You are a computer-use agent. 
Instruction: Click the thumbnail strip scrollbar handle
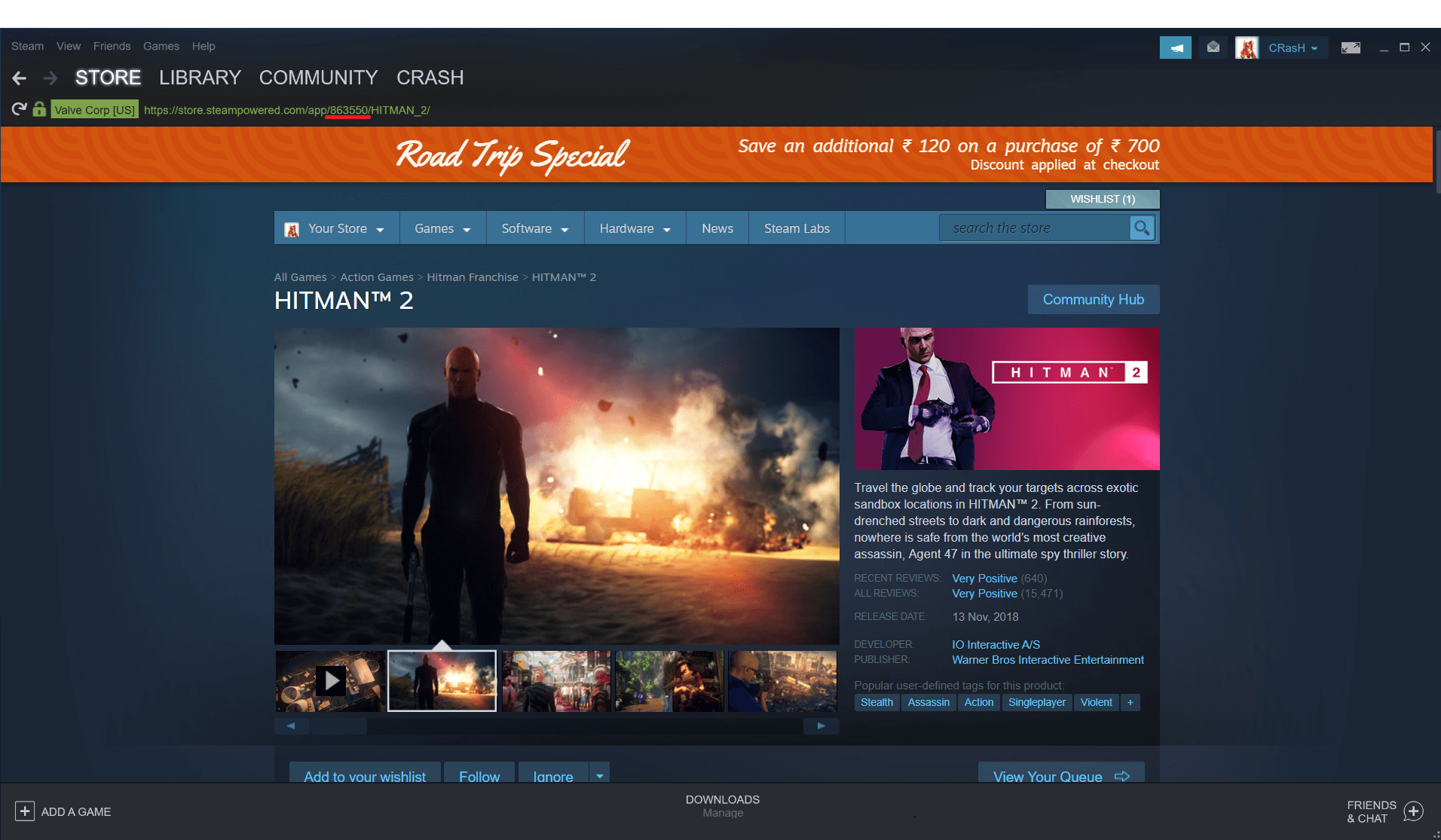coord(339,726)
